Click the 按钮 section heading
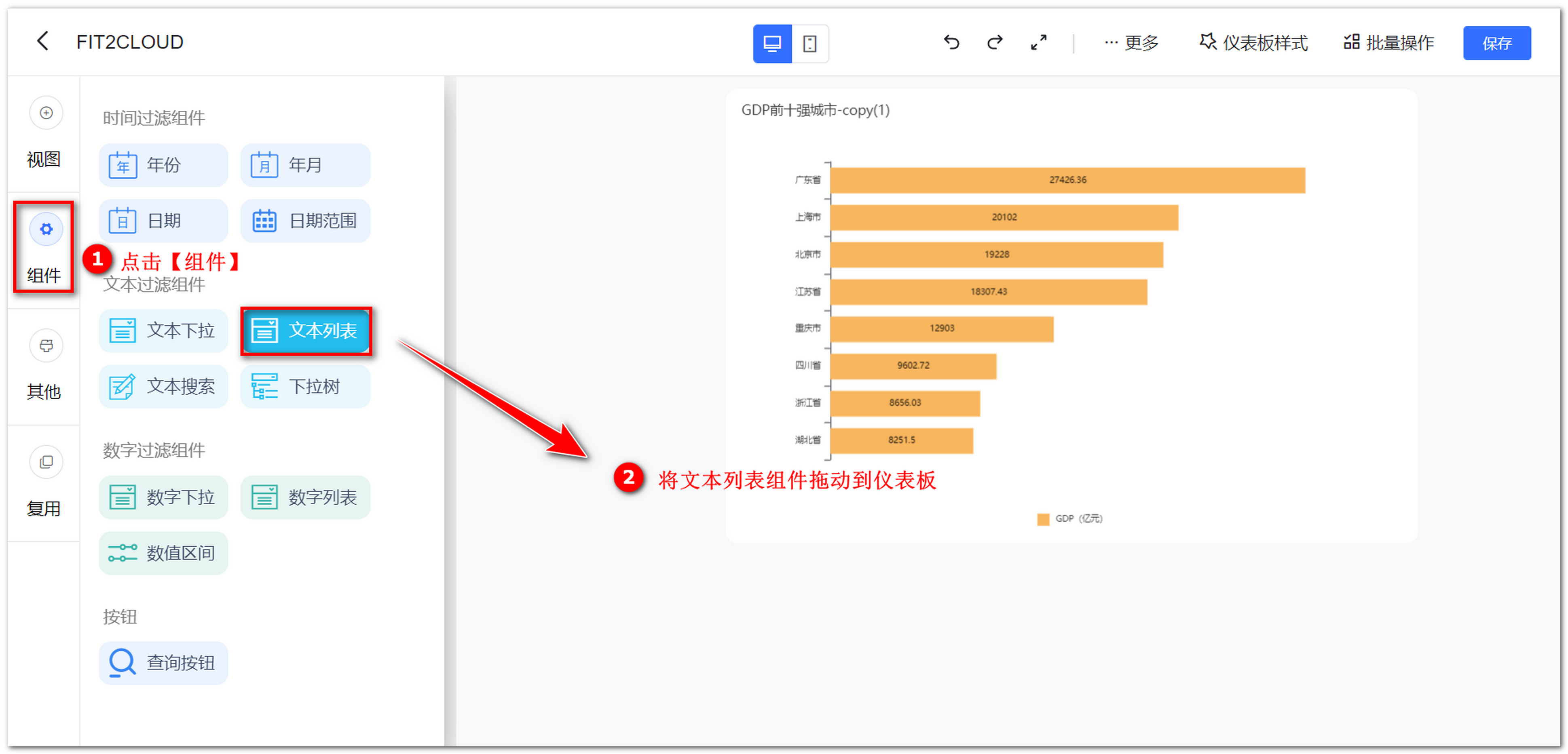 (119, 617)
